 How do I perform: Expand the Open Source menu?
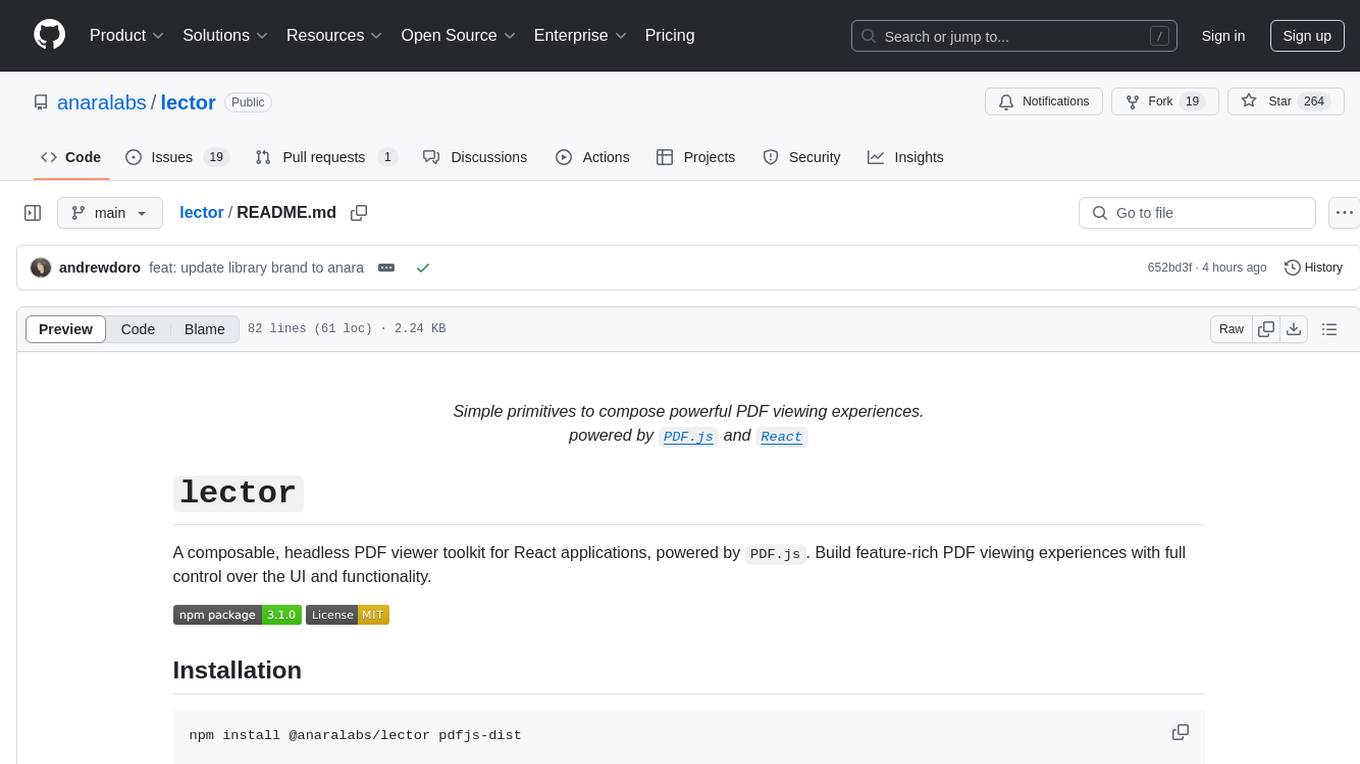tap(458, 35)
